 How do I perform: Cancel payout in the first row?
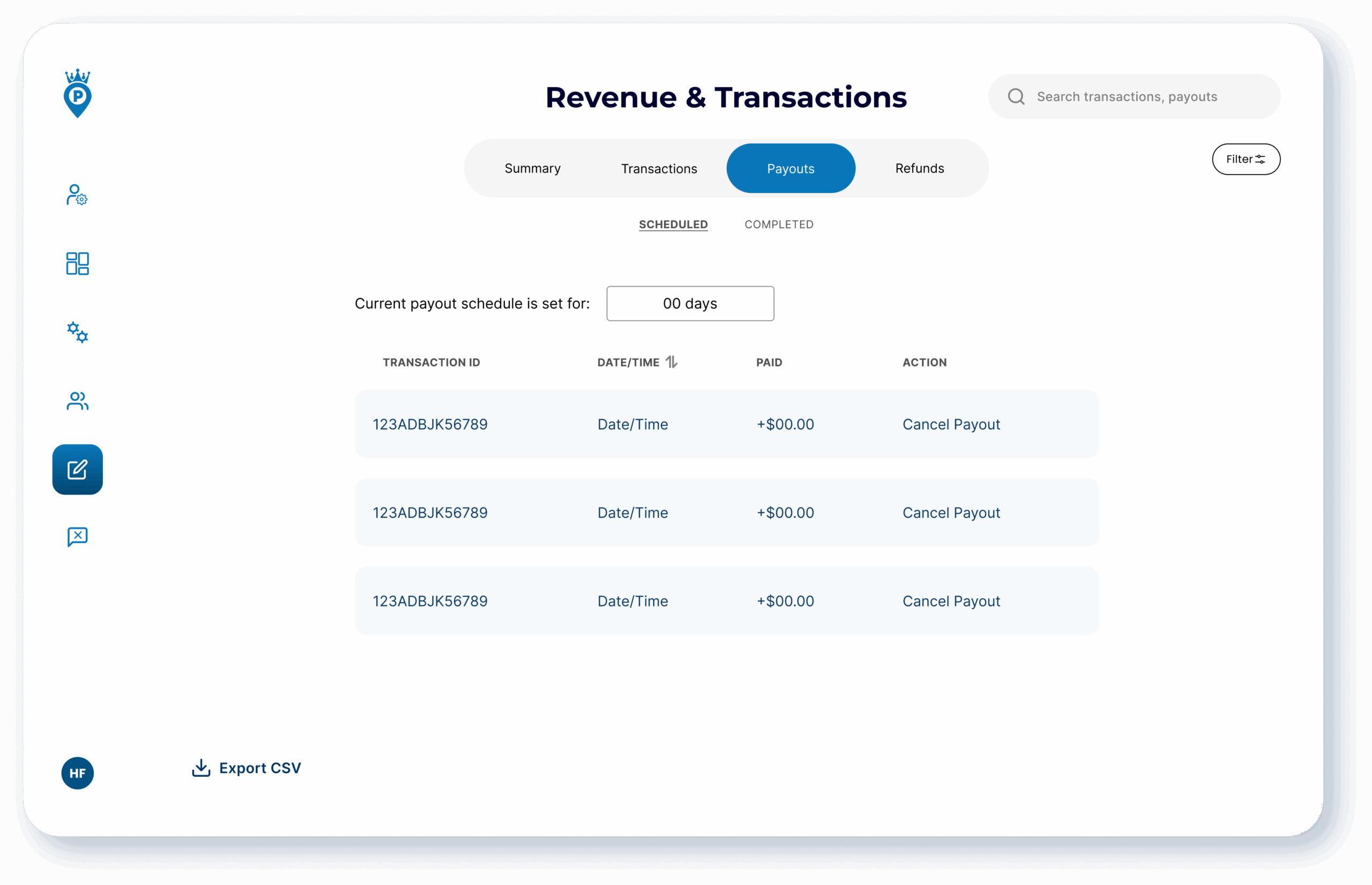point(951,424)
